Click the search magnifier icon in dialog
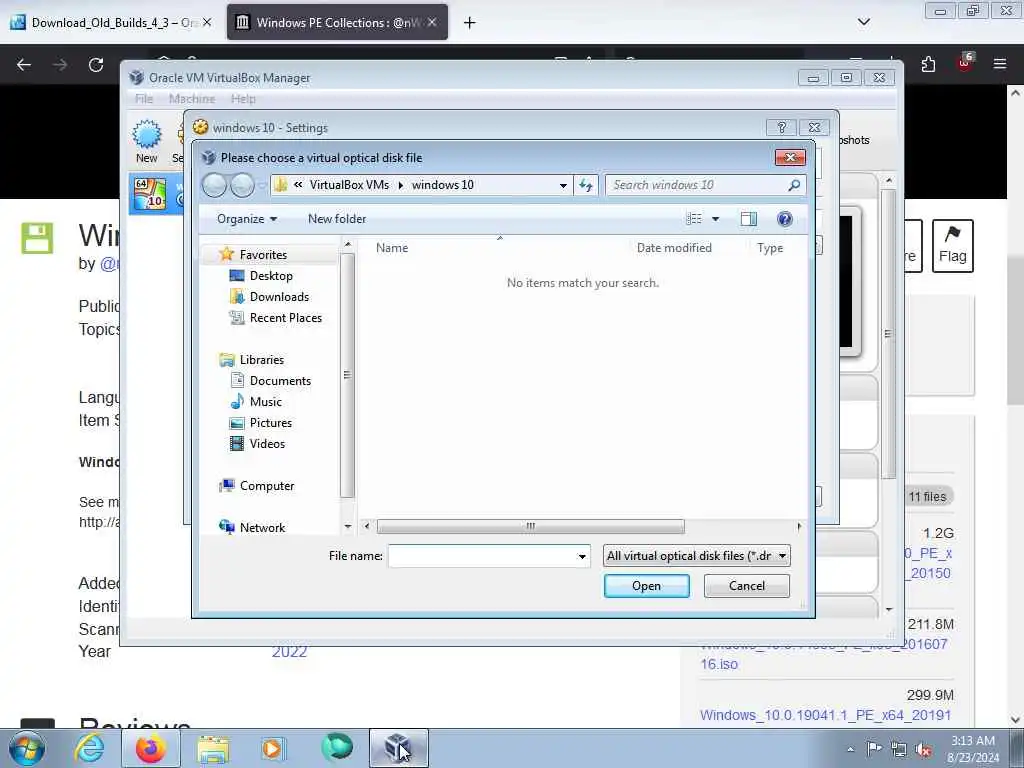The image size is (1024, 768). 794,185
